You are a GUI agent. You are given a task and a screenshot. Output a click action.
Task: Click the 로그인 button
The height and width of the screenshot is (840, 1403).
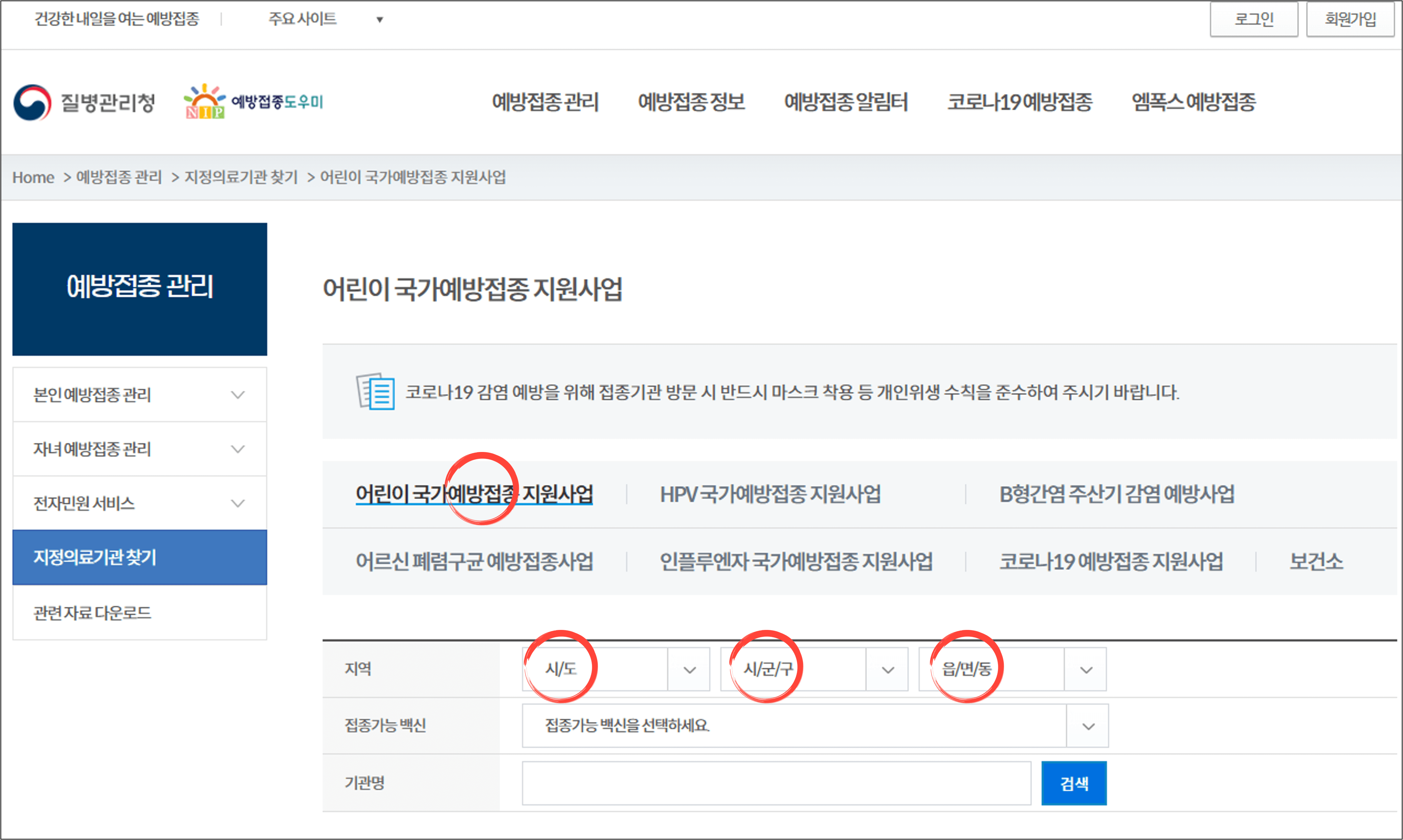[1254, 19]
